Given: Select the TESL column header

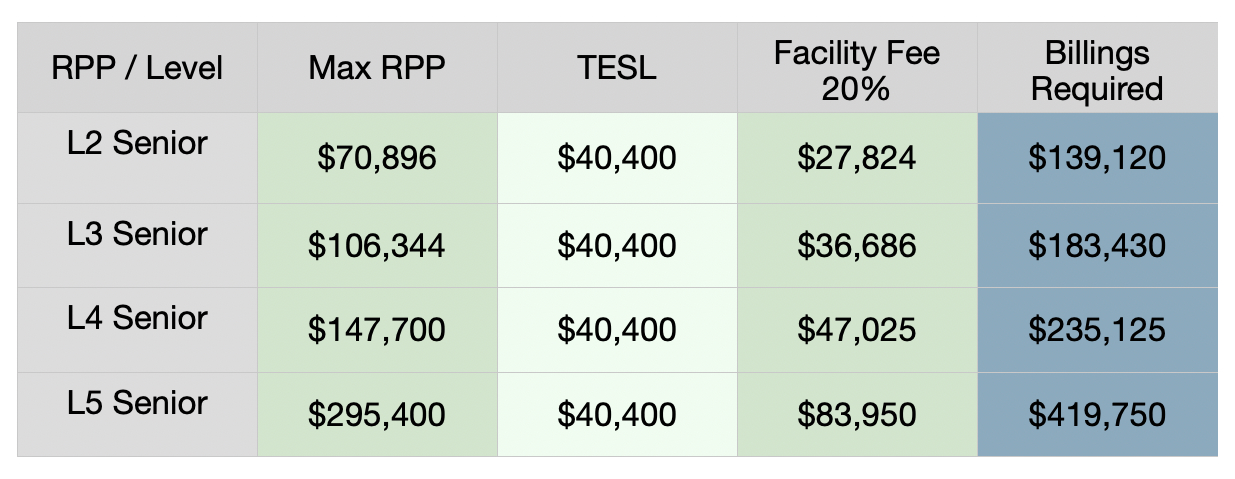Looking at the screenshot, I should pyautogui.click(x=617, y=68).
